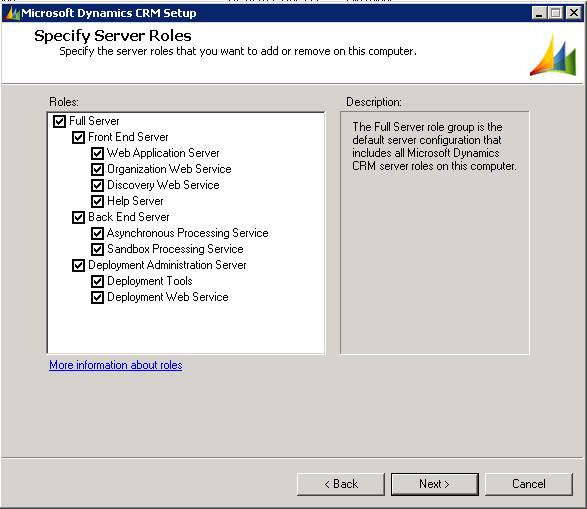Select Deployment Administration Server label
The height and width of the screenshot is (509, 587).
tap(167, 265)
